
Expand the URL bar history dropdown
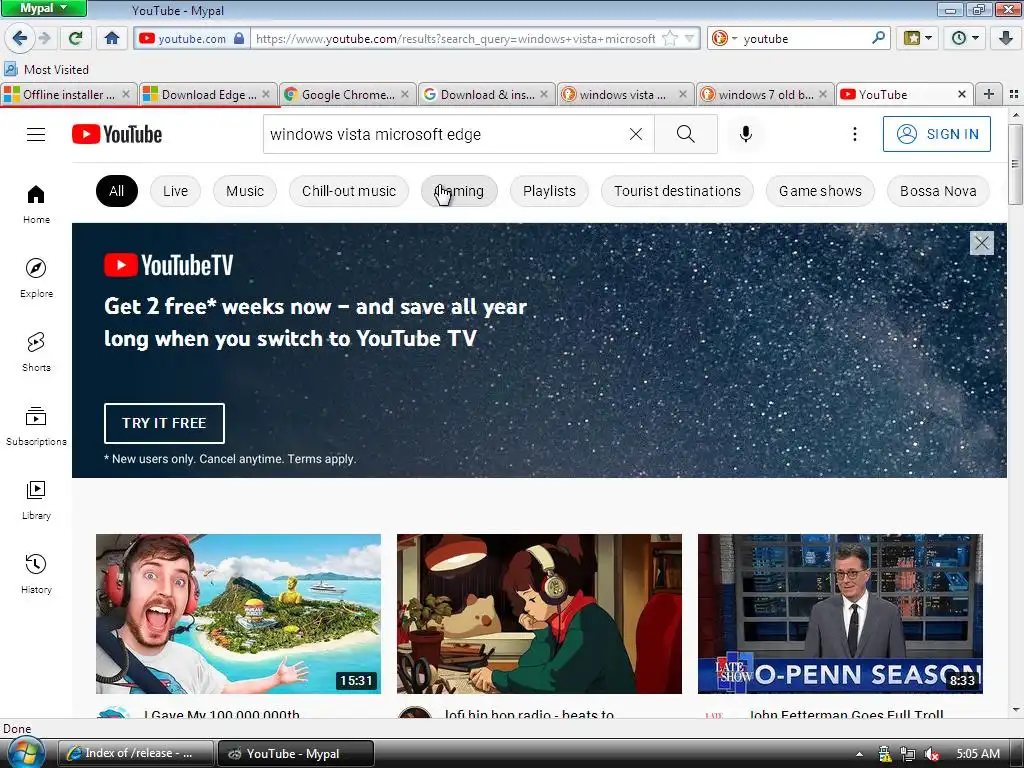point(690,39)
